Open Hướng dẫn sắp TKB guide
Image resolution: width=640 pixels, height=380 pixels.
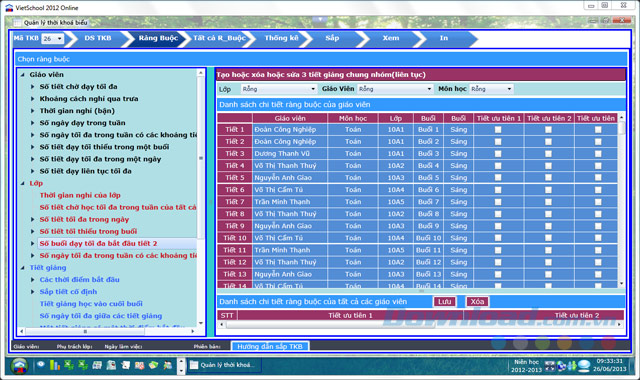270,346
